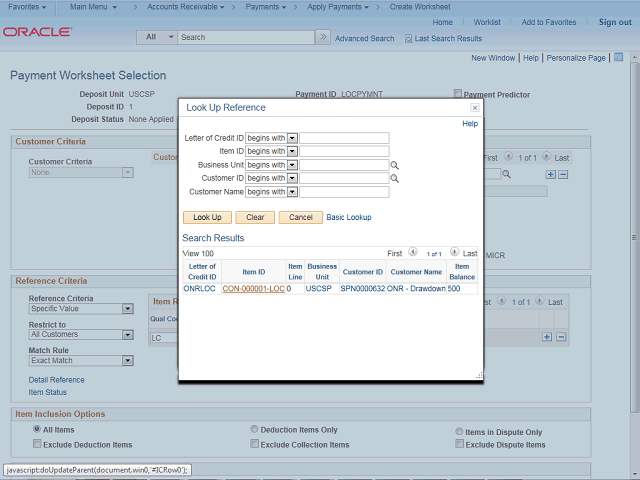This screenshot has height=480, width=640.
Task: Open Customer ID lookup magnifier
Action: point(395,178)
